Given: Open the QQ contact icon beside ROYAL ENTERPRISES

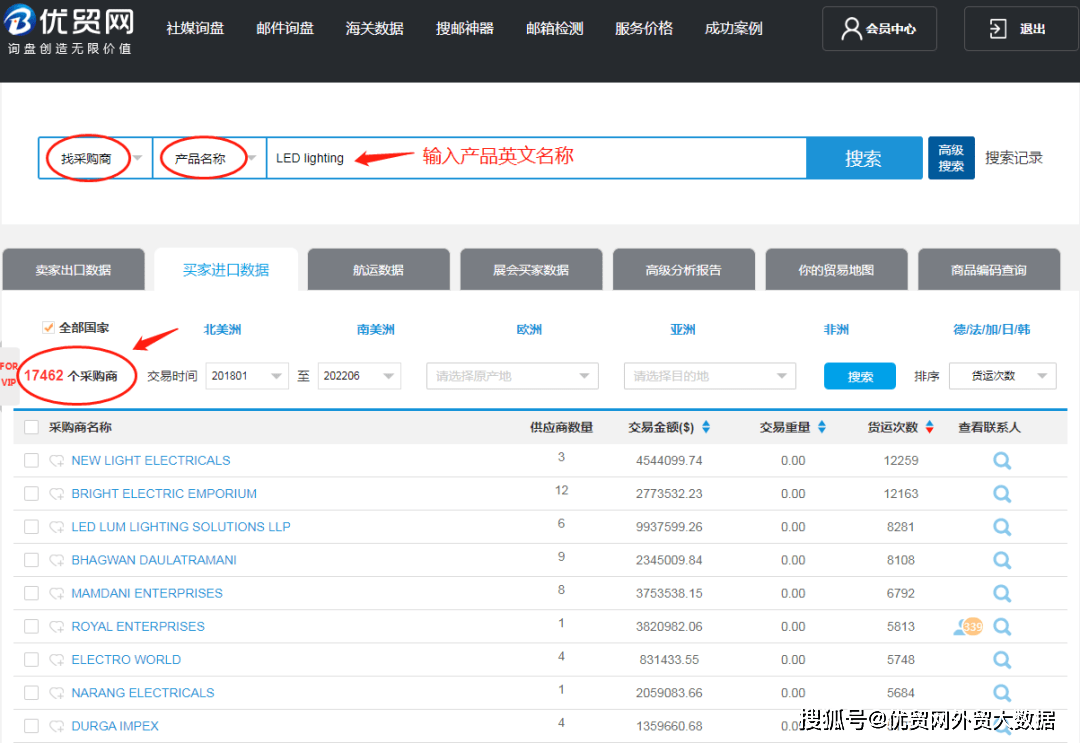Looking at the screenshot, I should tap(967, 626).
